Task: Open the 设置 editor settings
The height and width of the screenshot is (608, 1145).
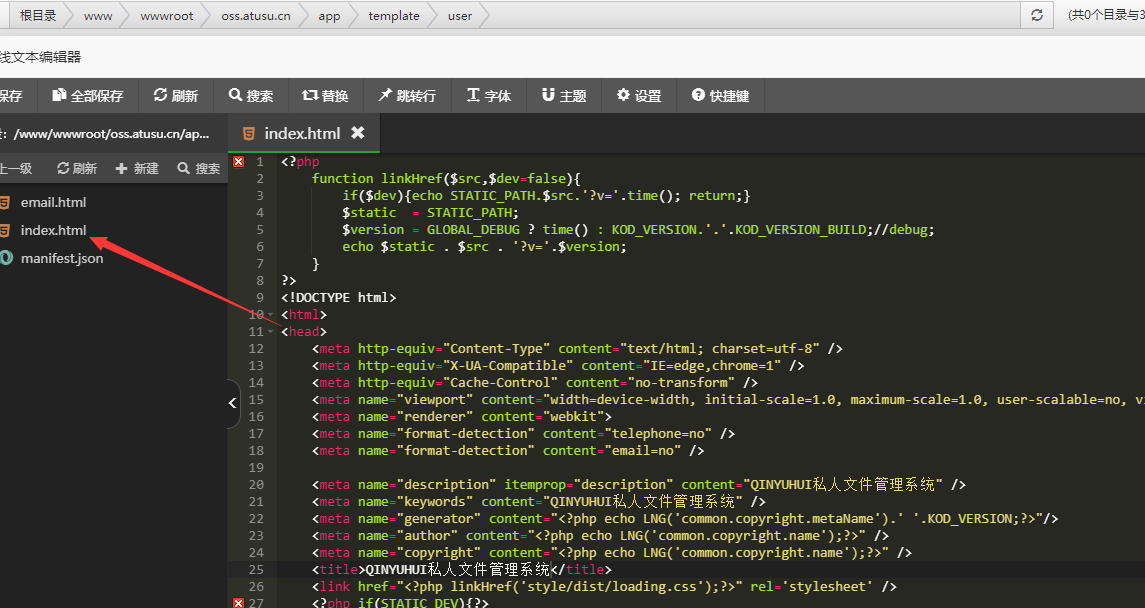Action: pyautogui.click(x=639, y=96)
